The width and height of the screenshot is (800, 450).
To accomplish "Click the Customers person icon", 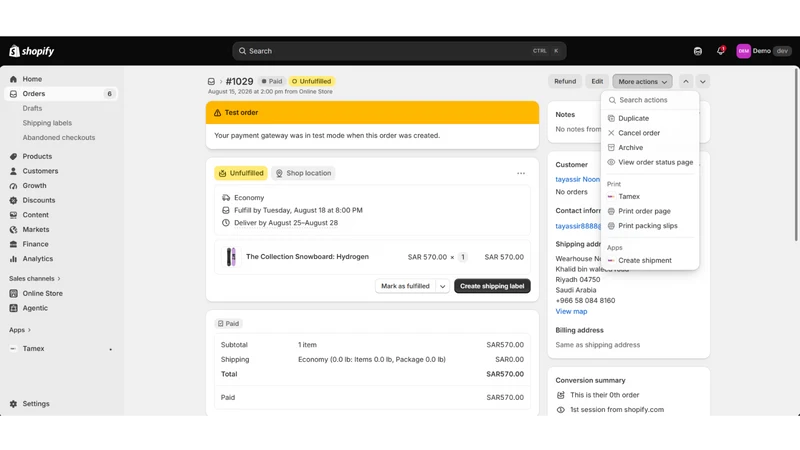I will pos(13,171).
